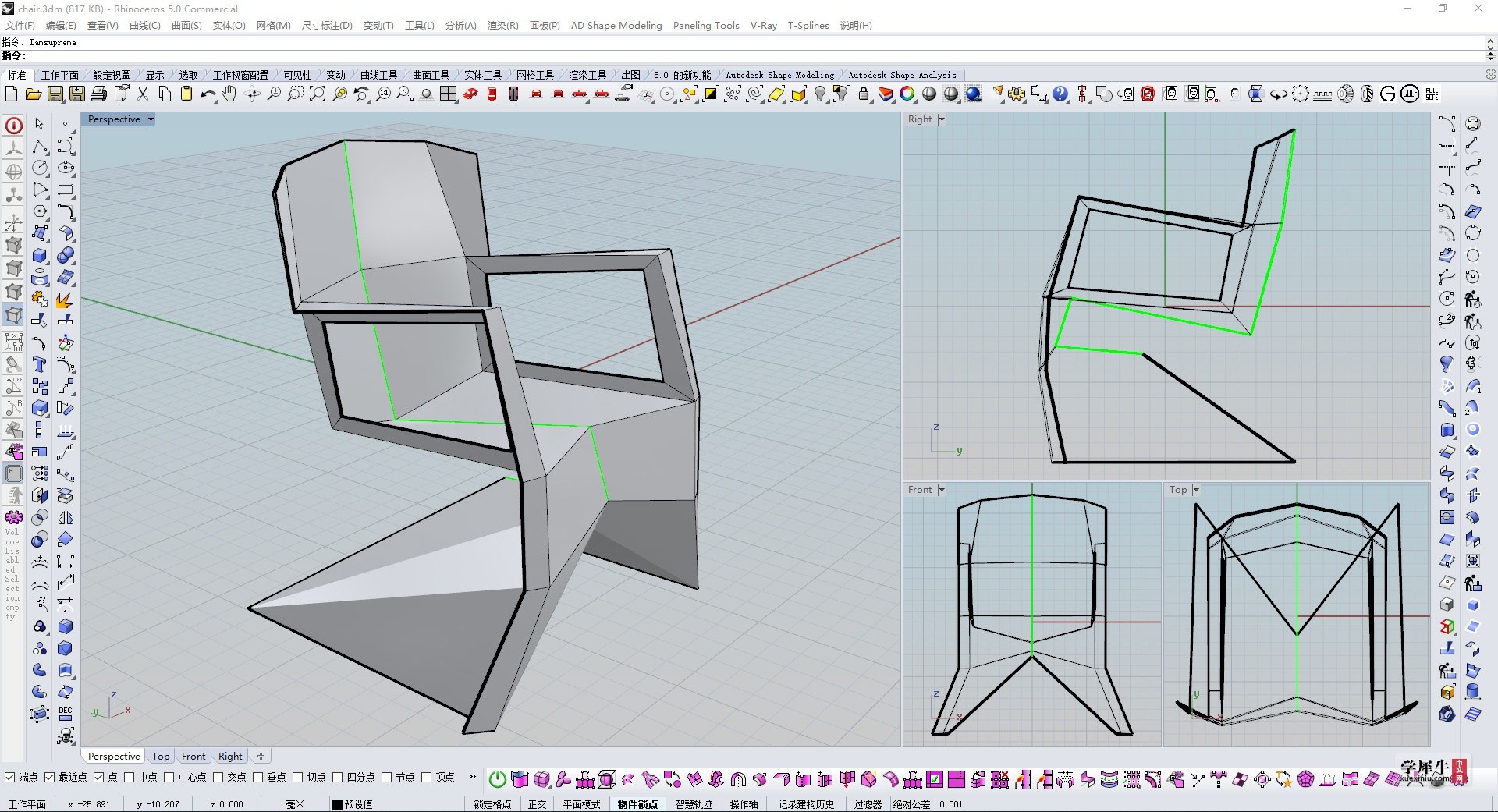
Task: Click 记录建构历史 in status bar
Action: tap(806, 804)
